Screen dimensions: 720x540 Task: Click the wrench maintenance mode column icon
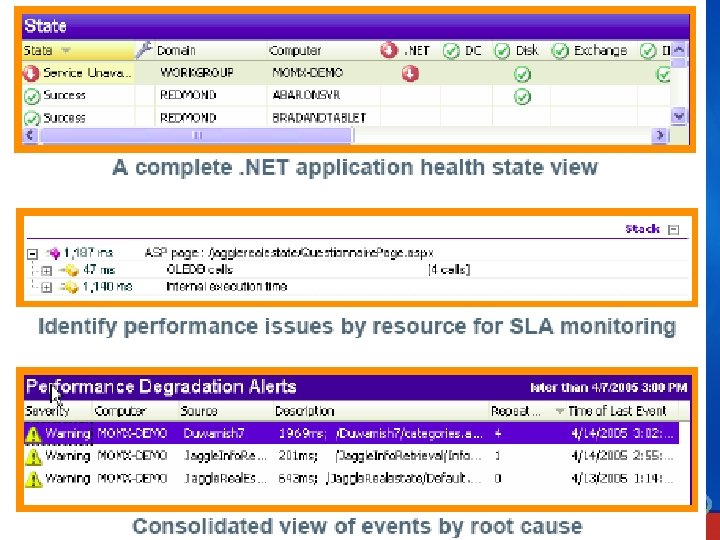[x=144, y=50]
